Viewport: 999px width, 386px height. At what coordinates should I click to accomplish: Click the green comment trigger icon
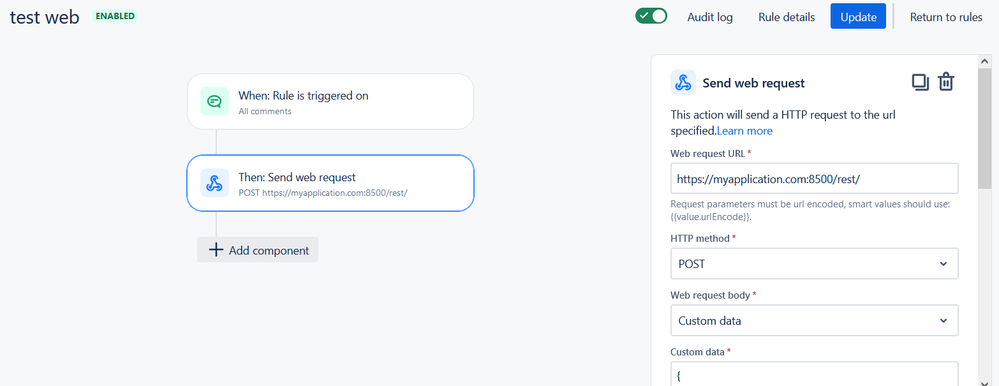(x=215, y=101)
